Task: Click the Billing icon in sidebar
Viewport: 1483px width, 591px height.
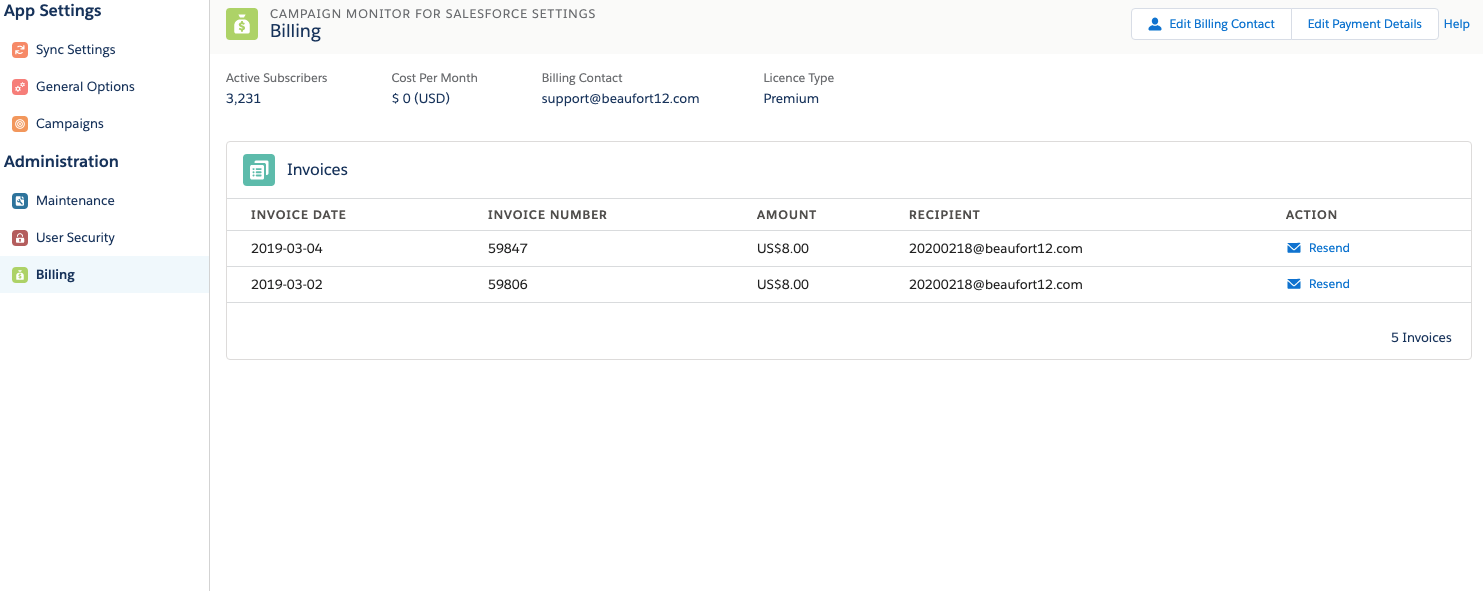Action: coord(20,275)
